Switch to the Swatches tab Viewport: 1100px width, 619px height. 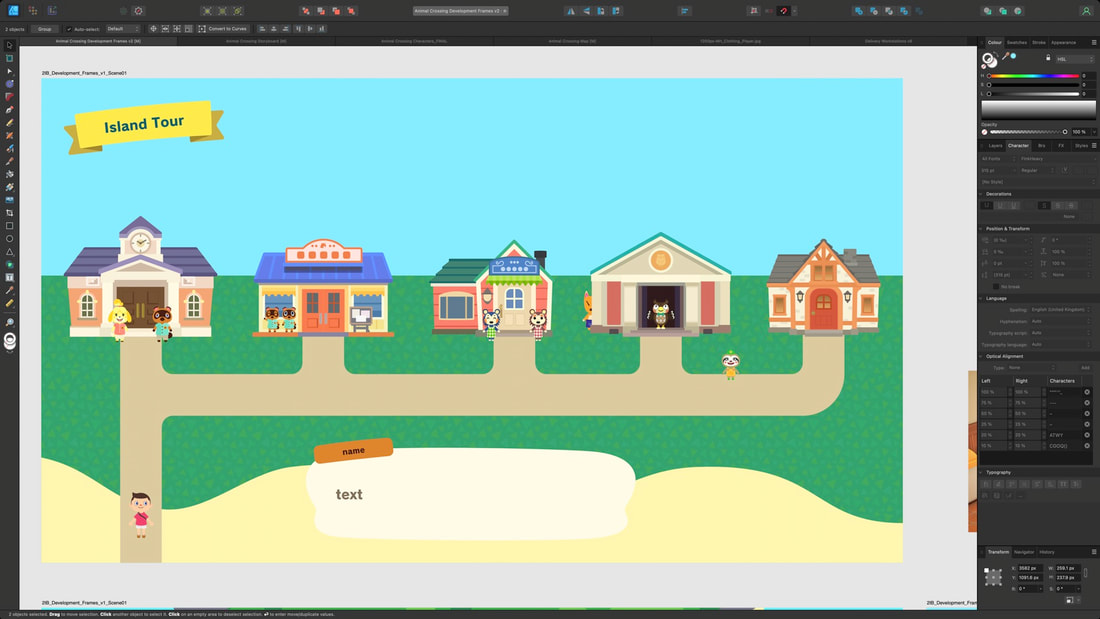[1017, 43]
